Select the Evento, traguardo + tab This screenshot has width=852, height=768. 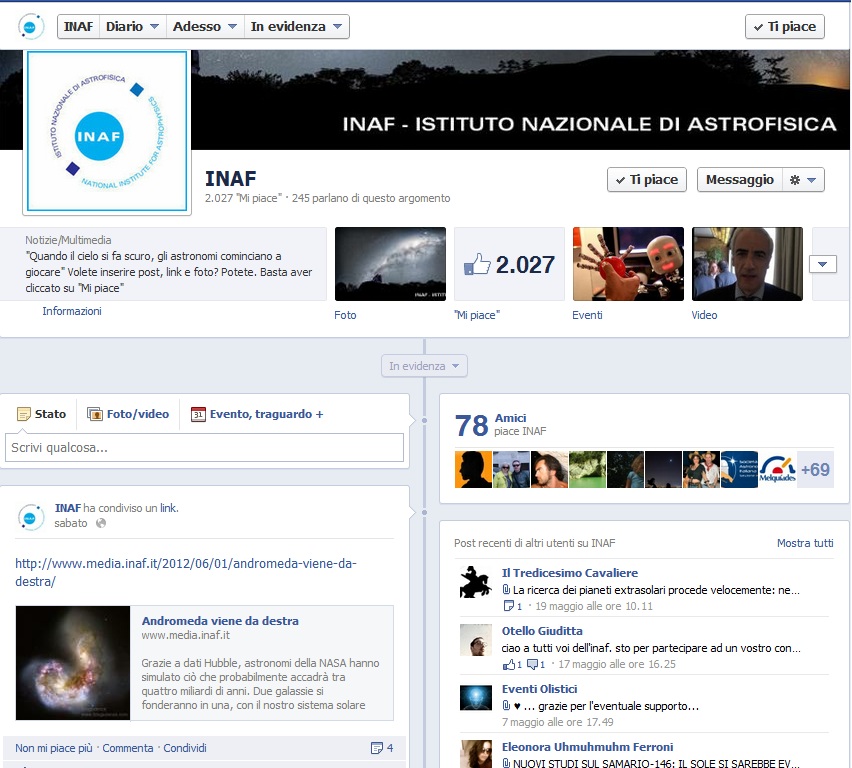257,414
